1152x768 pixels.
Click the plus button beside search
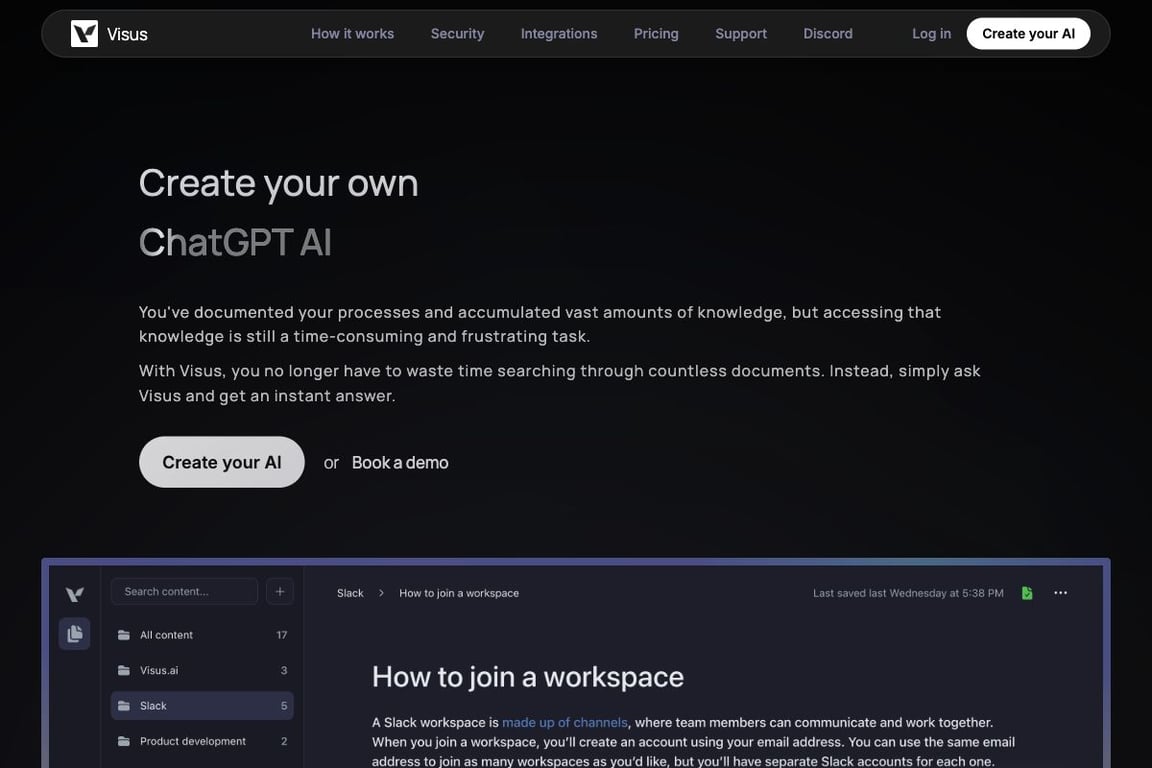[280, 592]
